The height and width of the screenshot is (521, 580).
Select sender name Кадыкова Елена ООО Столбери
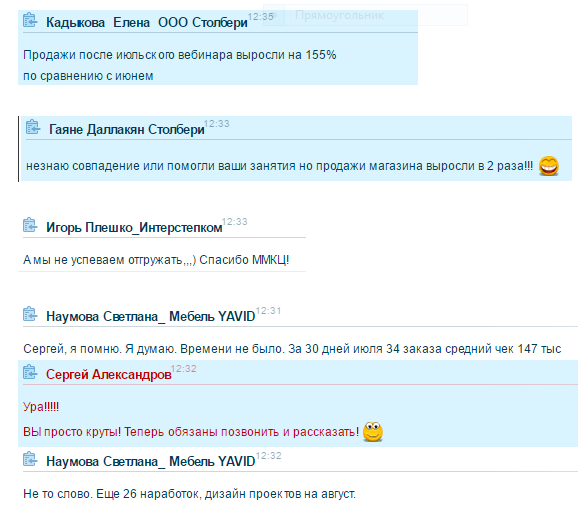pyautogui.click(x=146, y=23)
